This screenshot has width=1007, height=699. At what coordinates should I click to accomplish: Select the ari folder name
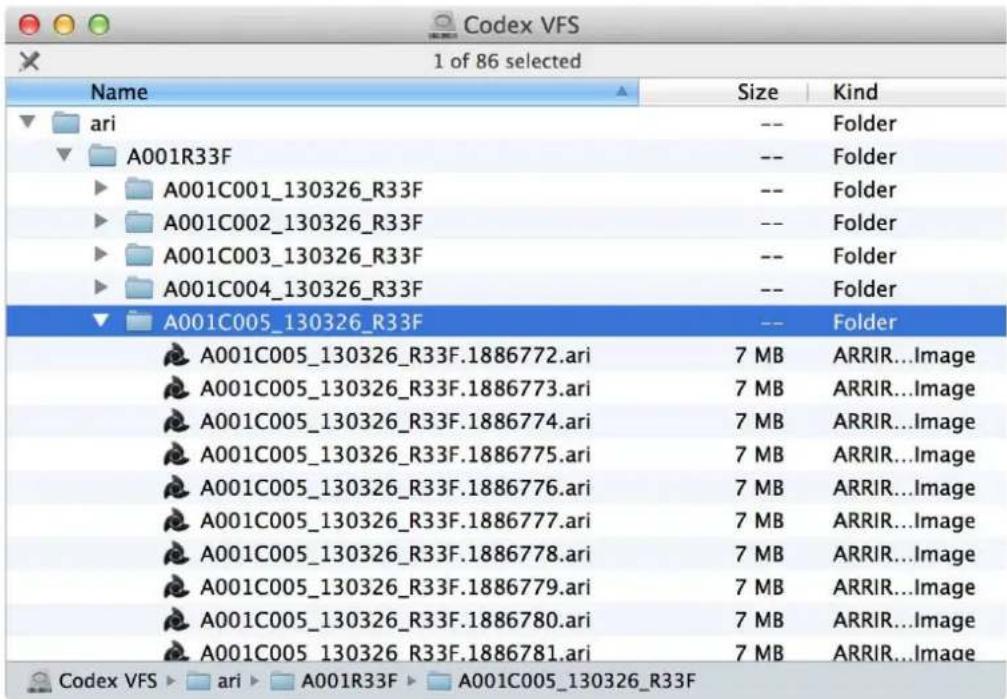(x=103, y=123)
